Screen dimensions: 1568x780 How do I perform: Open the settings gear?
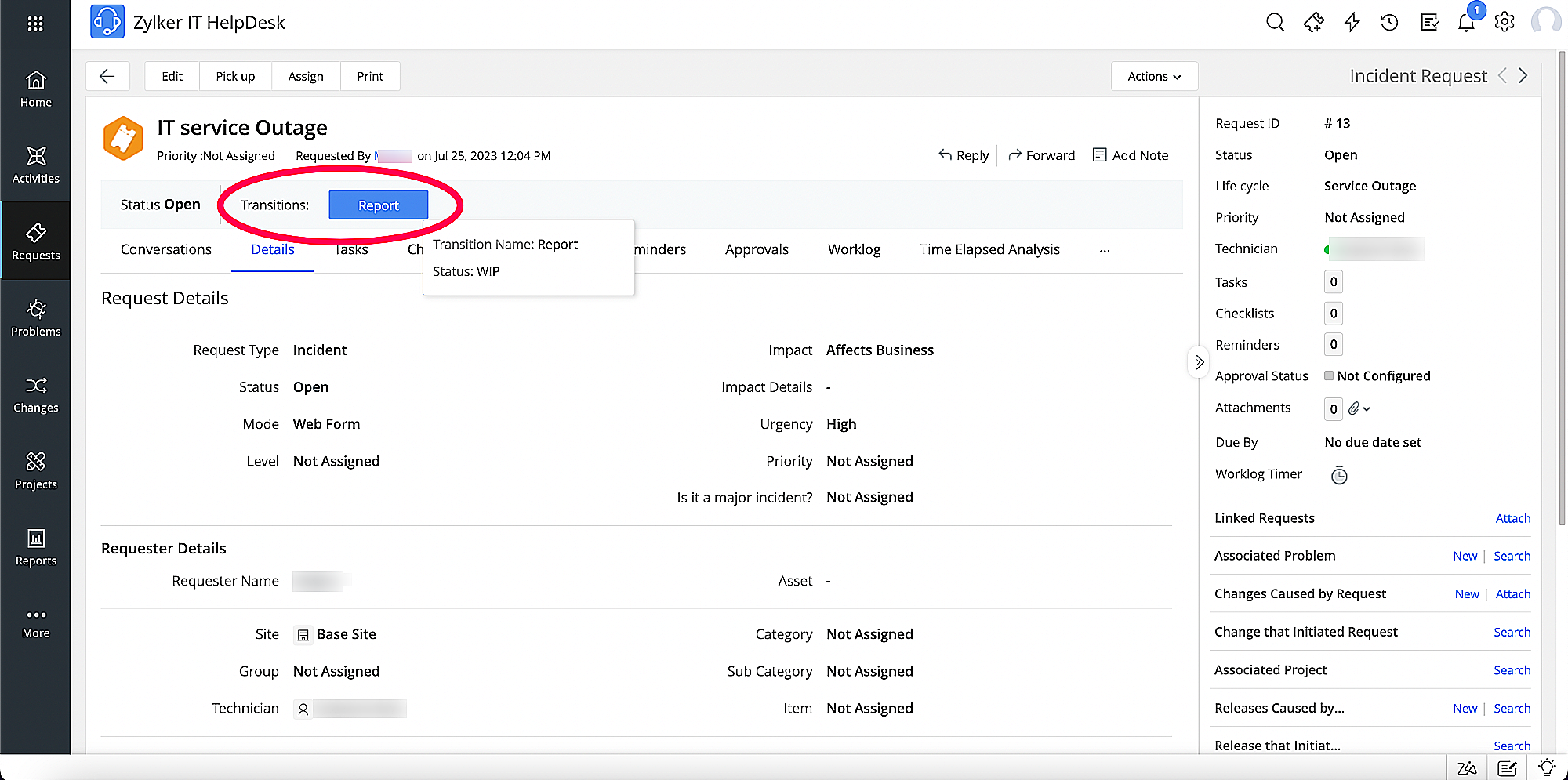[x=1504, y=22]
